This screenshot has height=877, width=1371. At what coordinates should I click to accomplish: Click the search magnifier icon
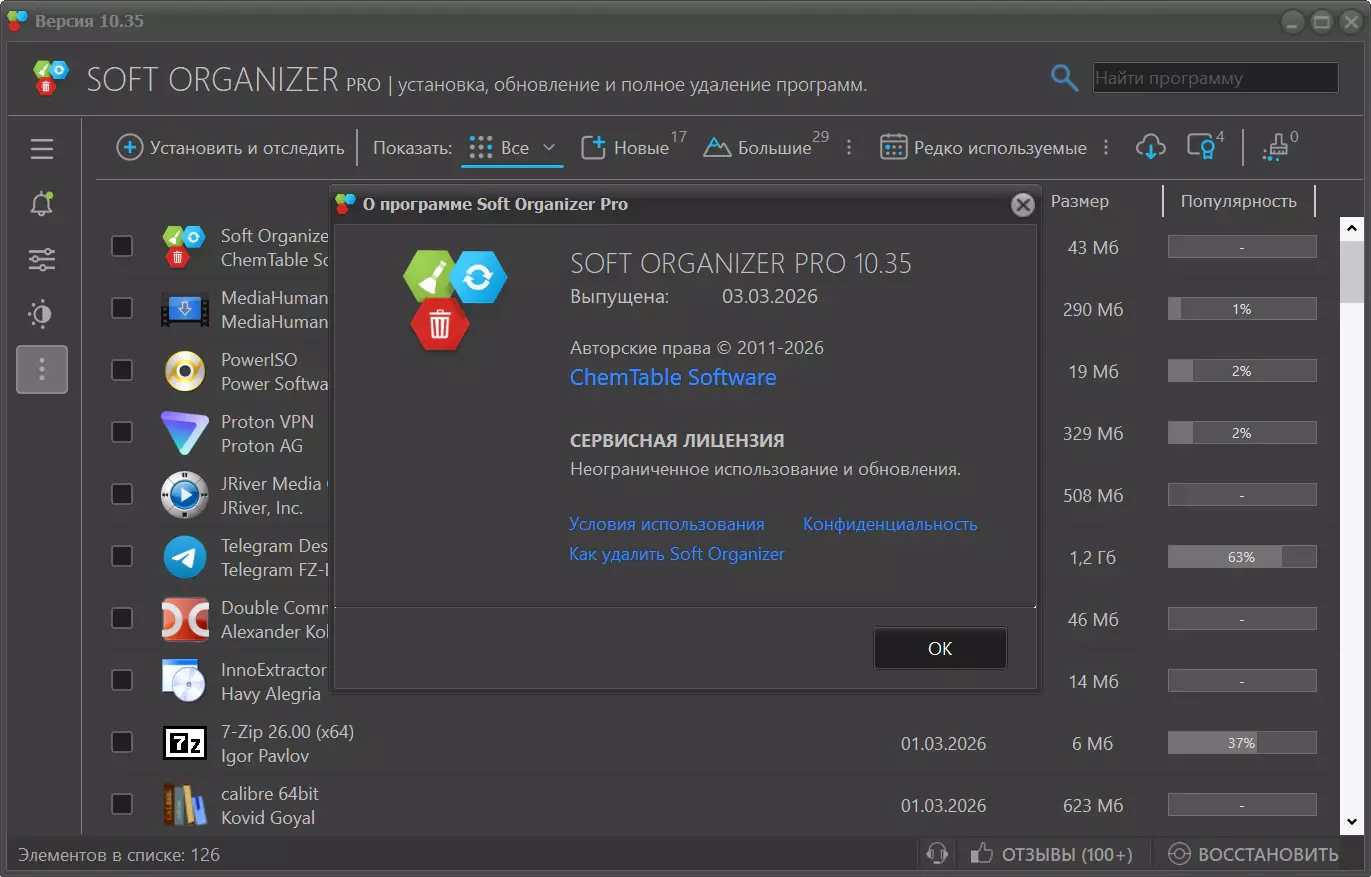(1064, 78)
